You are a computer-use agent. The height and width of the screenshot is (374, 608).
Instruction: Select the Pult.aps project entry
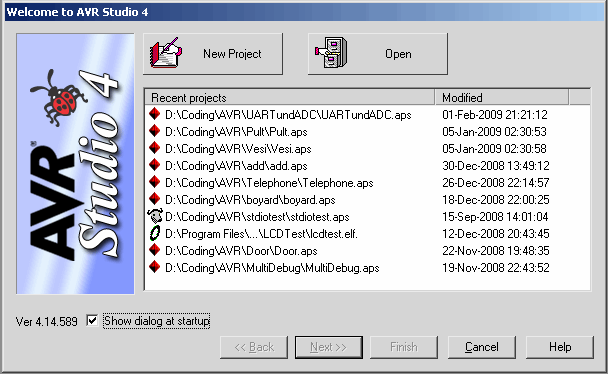(236, 132)
